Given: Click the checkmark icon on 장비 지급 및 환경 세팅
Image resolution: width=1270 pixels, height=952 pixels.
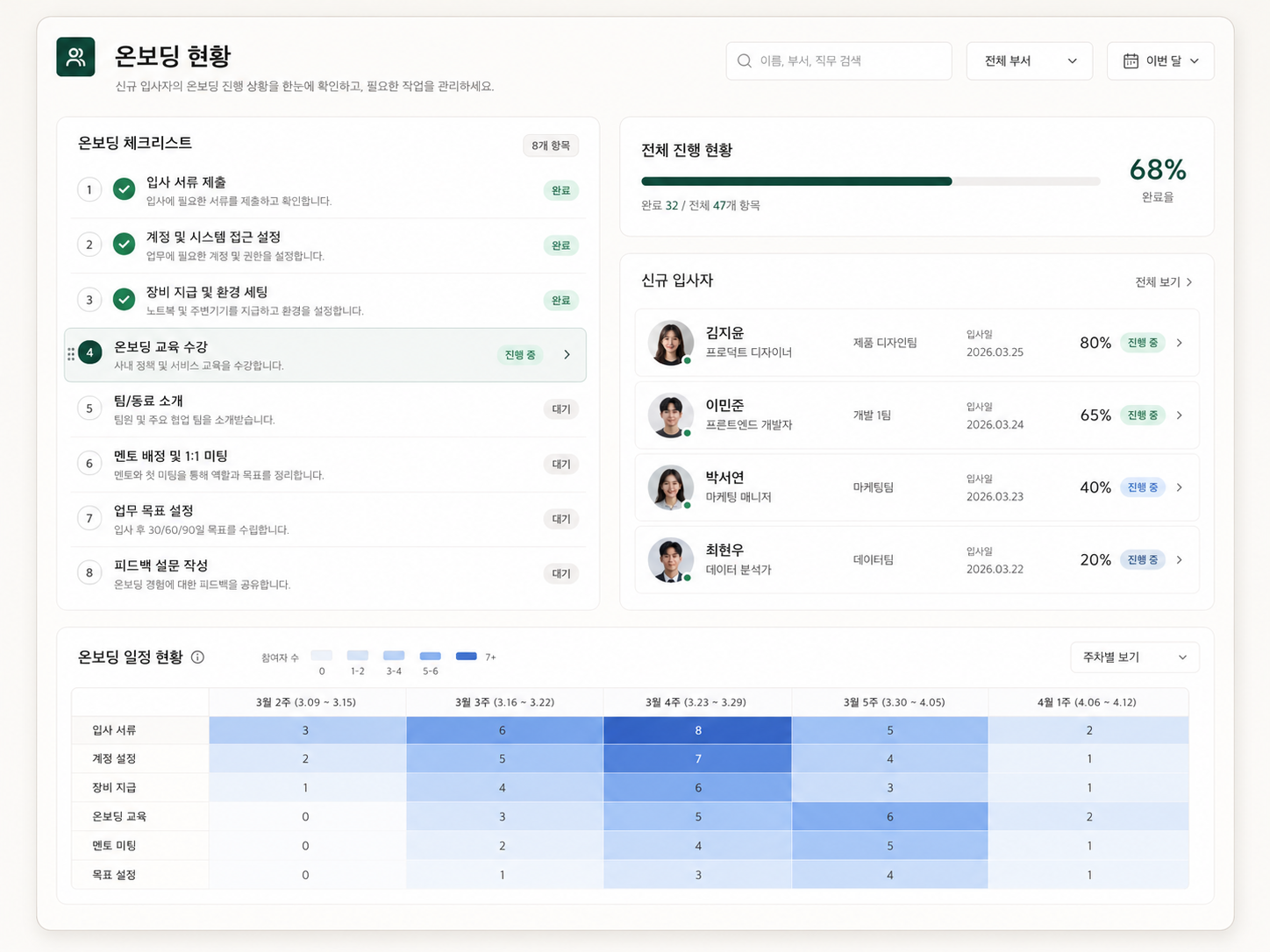Looking at the screenshot, I should [124, 299].
